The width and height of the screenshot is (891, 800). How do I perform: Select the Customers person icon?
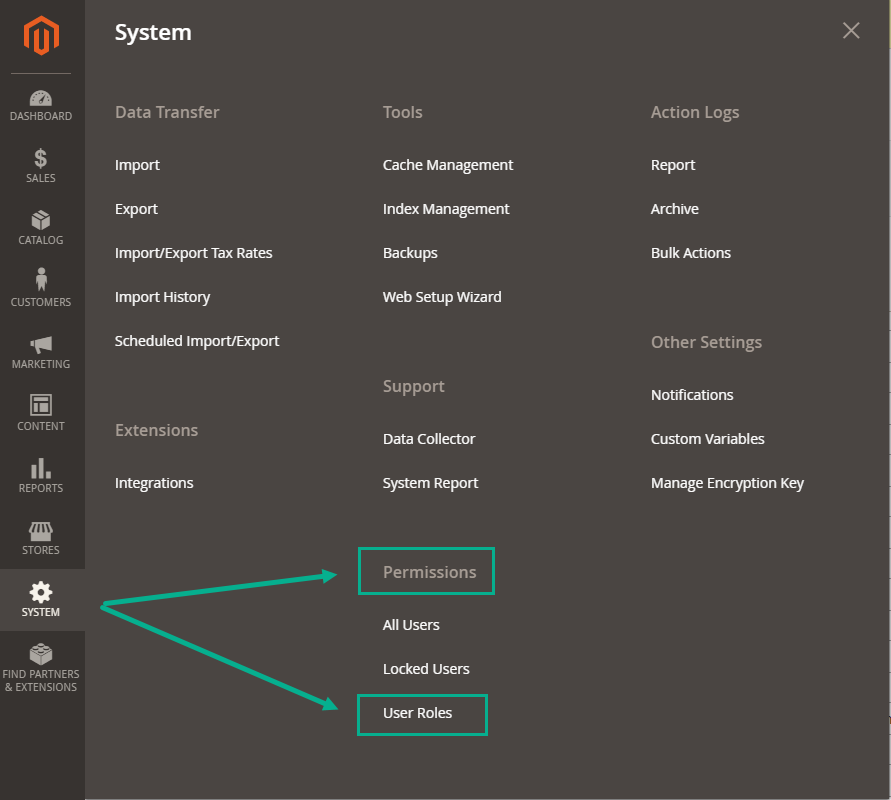[41, 280]
